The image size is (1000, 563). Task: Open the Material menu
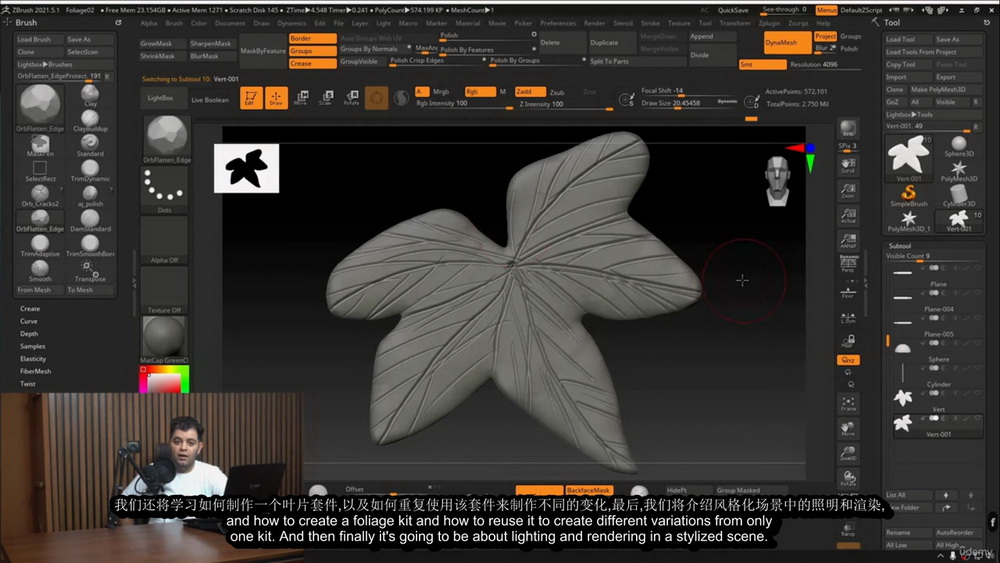click(467, 23)
